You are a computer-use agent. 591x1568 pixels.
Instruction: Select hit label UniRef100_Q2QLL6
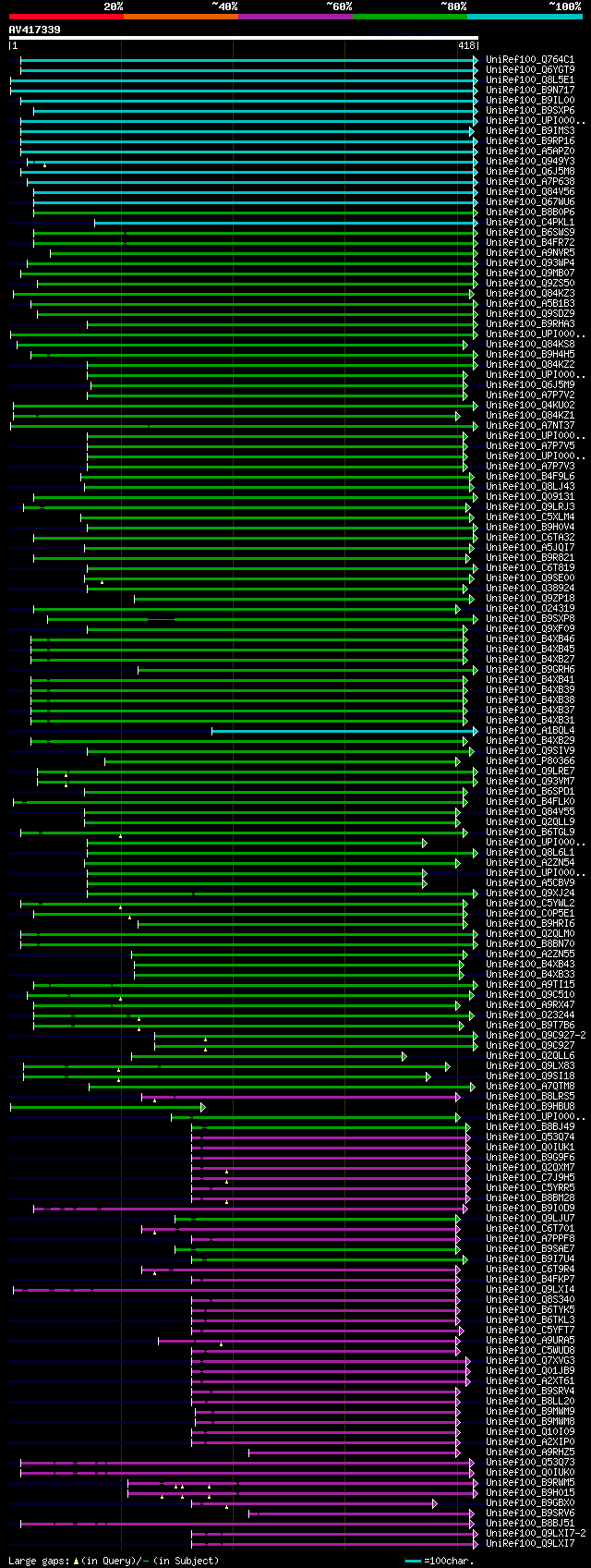tap(530, 1055)
